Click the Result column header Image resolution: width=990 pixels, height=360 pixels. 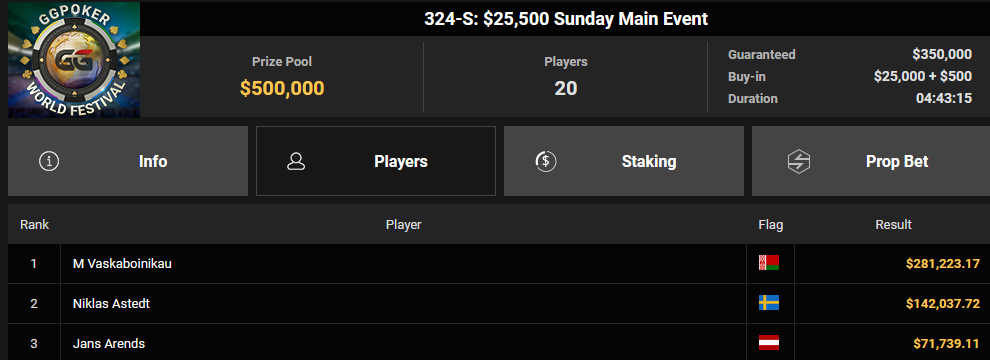893,224
